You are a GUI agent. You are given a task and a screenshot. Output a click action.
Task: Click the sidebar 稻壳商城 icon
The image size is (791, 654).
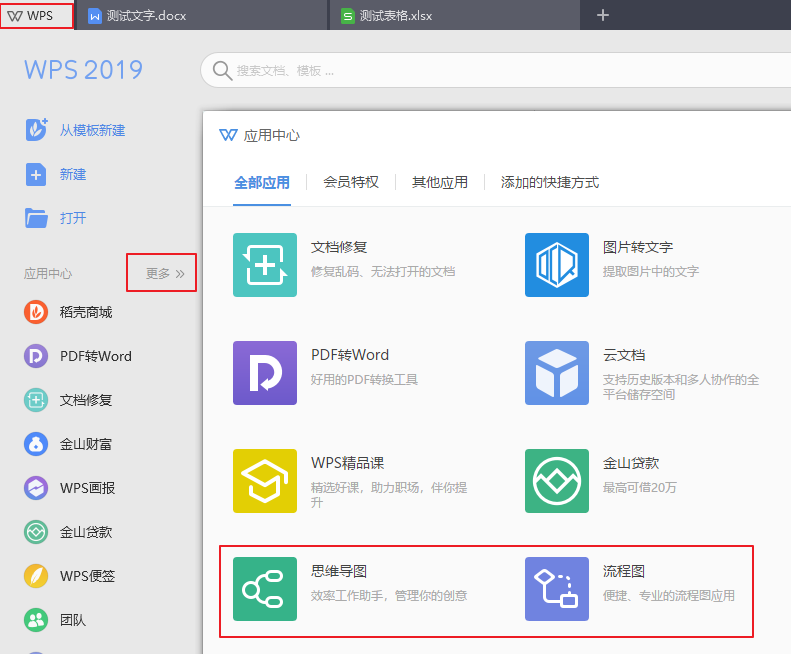(x=36, y=312)
